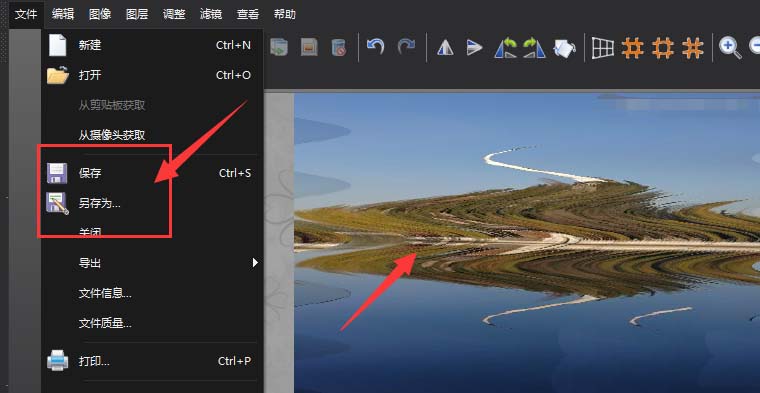The height and width of the screenshot is (393, 760).
Task: Choose 从摄像头获取 in the file menu
Action: coord(153,135)
